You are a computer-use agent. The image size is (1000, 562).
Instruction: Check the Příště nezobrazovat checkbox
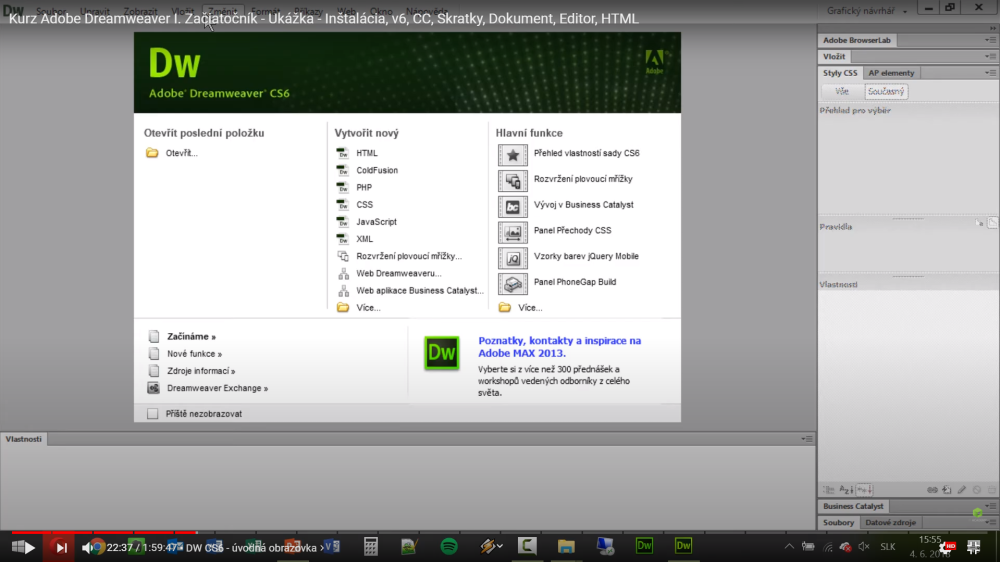[152, 413]
